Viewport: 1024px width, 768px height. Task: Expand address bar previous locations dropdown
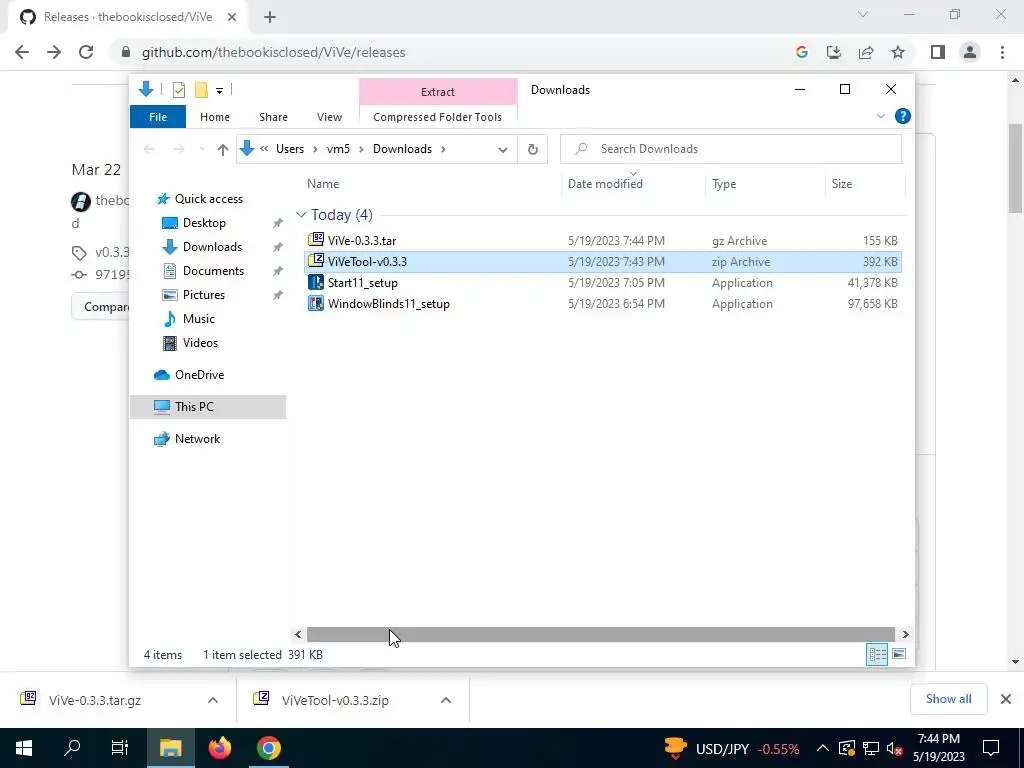503,150
